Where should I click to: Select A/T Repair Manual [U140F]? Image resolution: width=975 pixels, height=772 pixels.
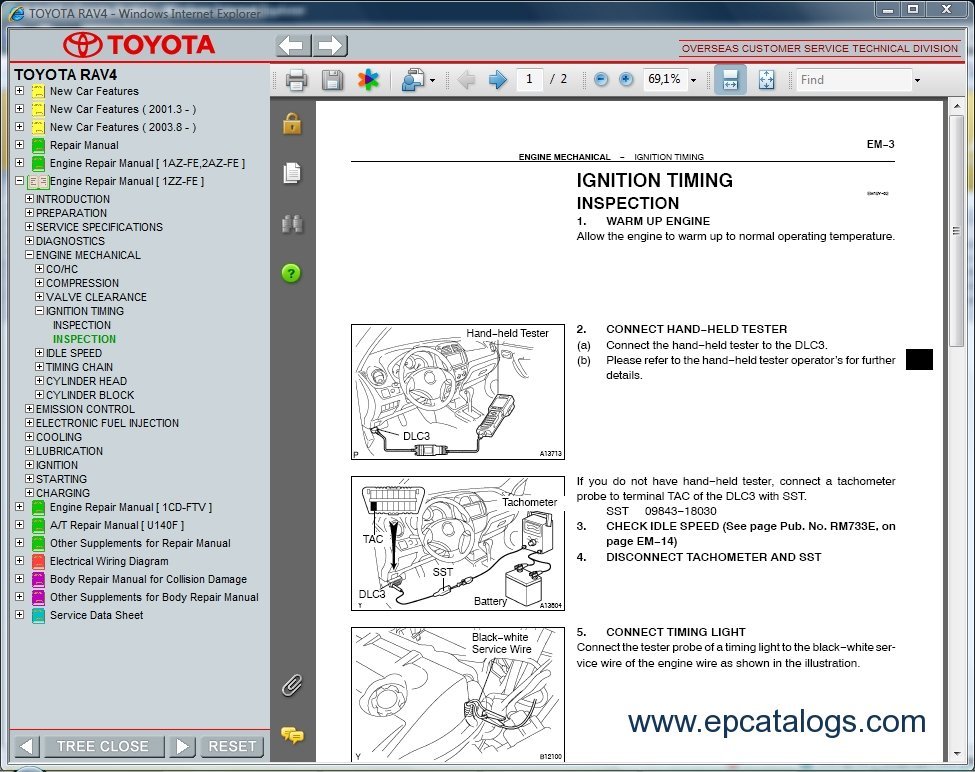117,525
